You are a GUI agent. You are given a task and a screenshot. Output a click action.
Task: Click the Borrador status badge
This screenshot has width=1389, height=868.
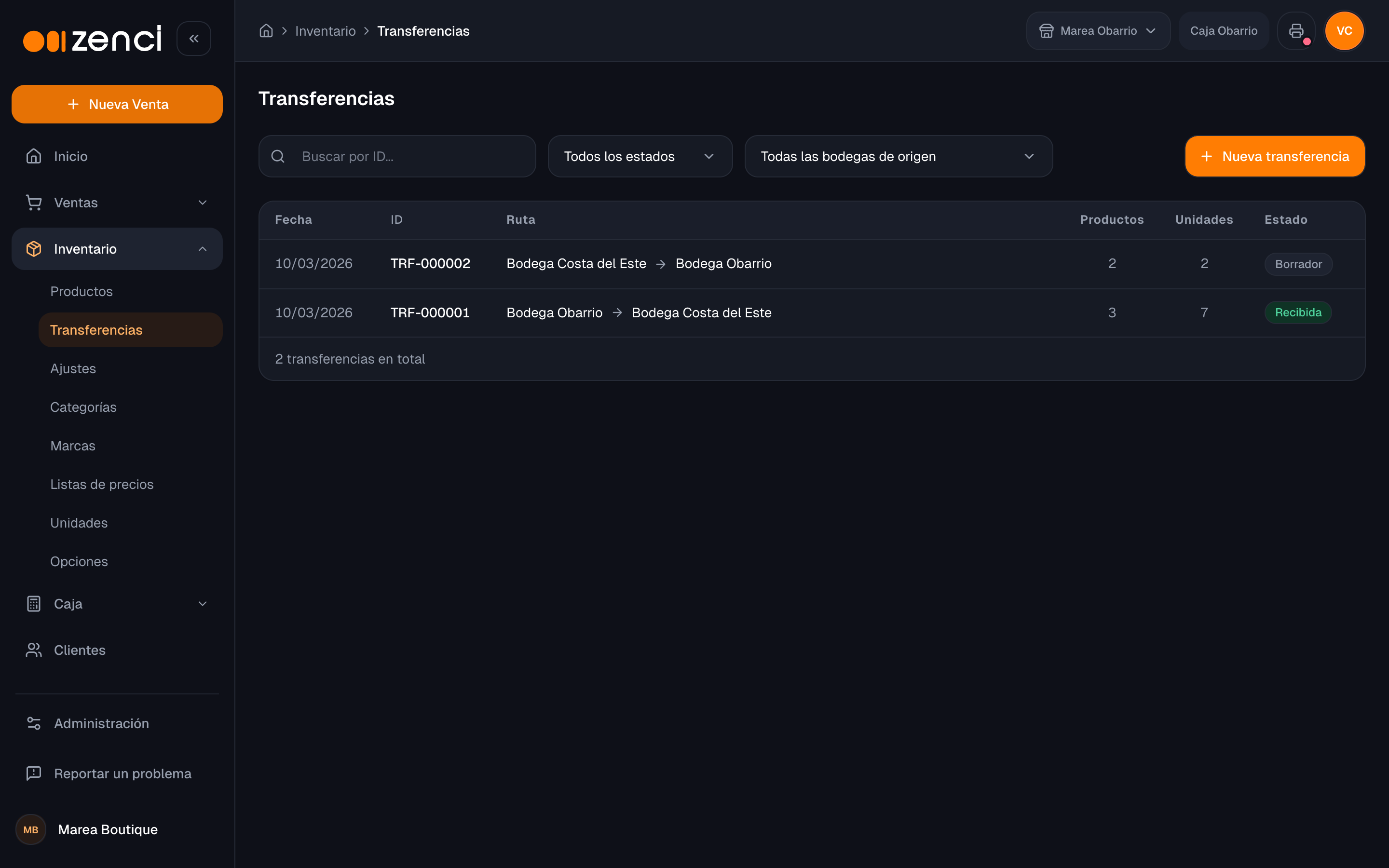coord(1298,264)
